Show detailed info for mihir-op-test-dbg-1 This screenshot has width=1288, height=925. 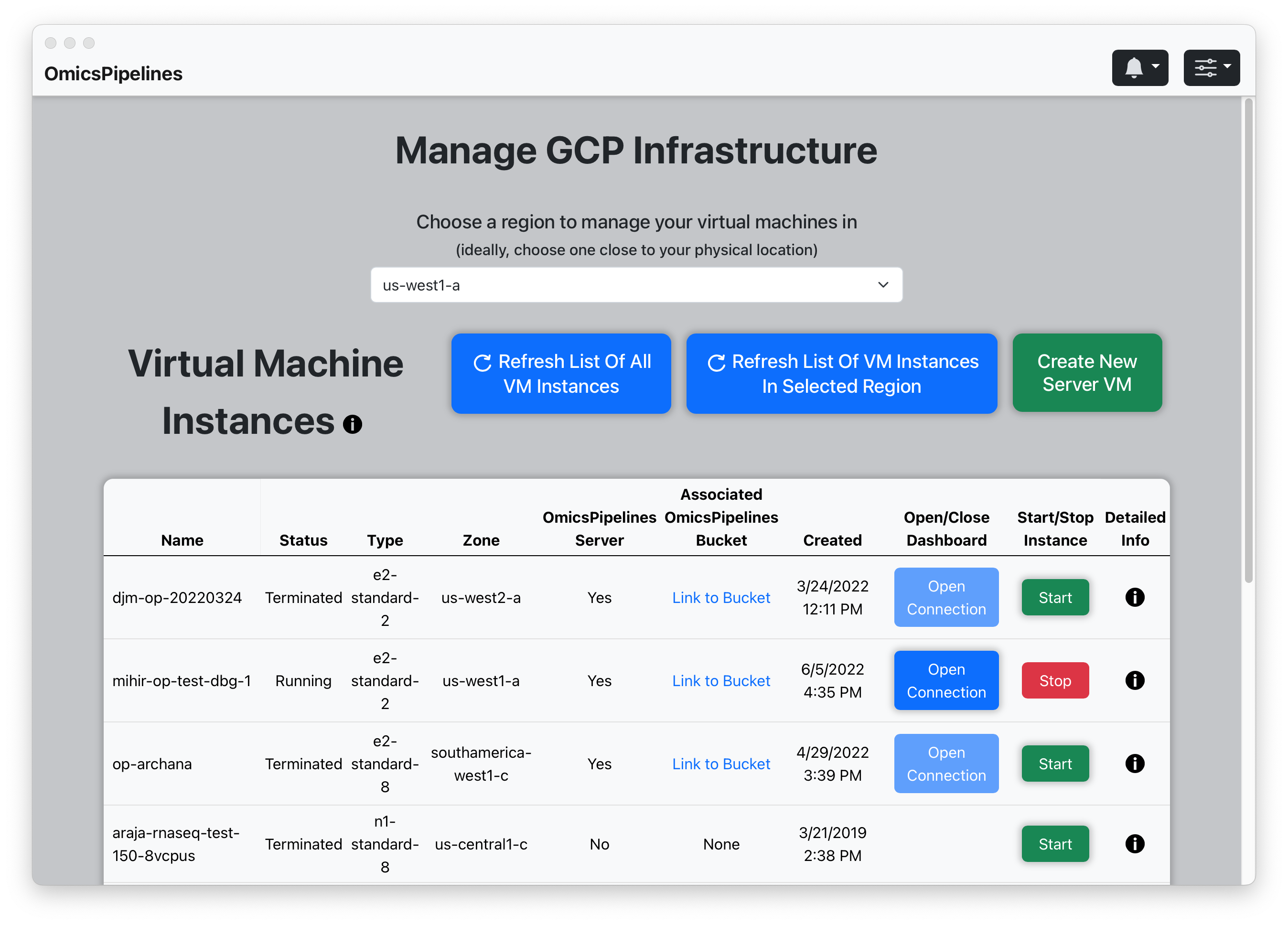point(1134,680)
